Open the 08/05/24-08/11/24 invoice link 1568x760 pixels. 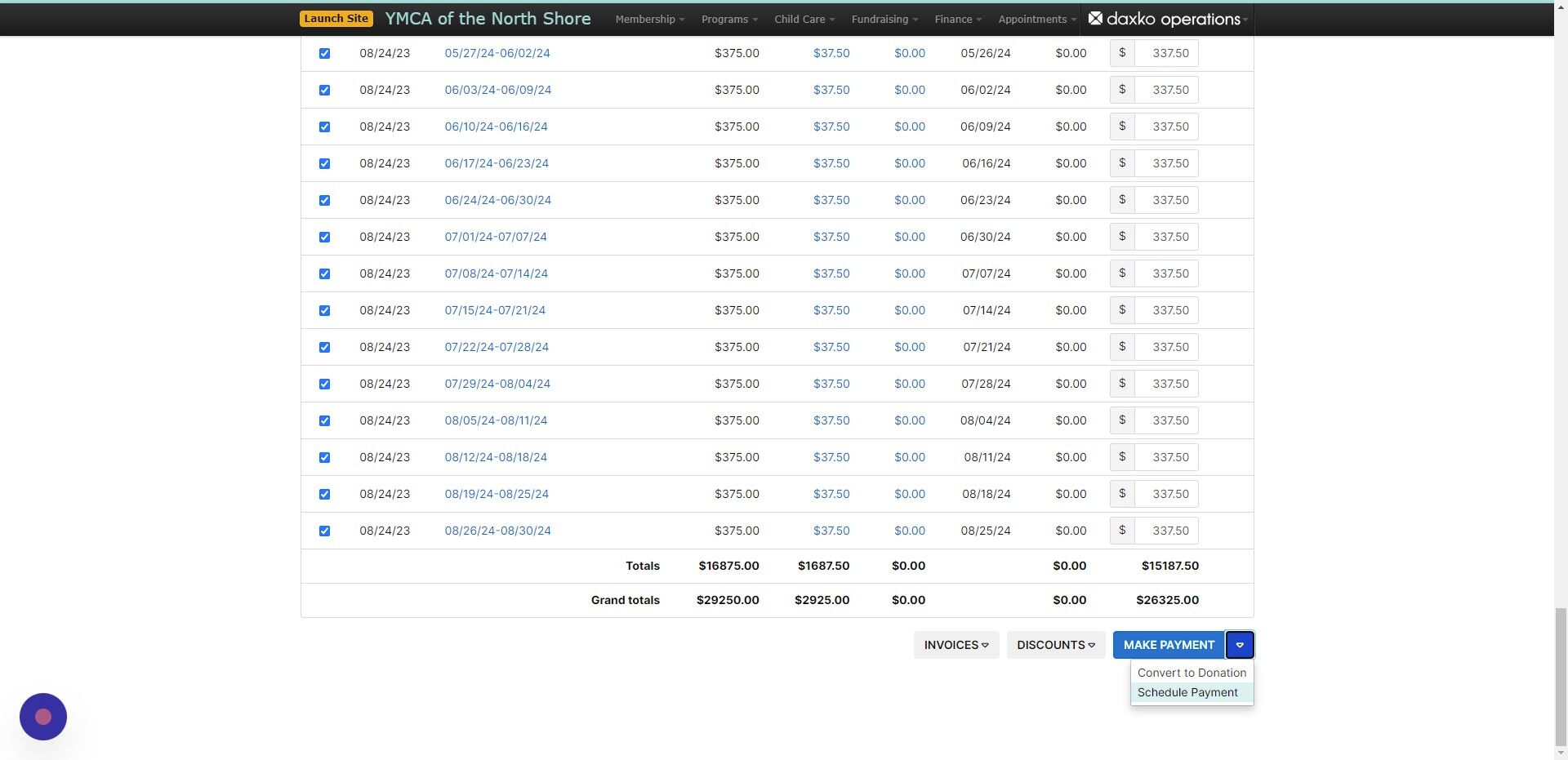point(496,420)
